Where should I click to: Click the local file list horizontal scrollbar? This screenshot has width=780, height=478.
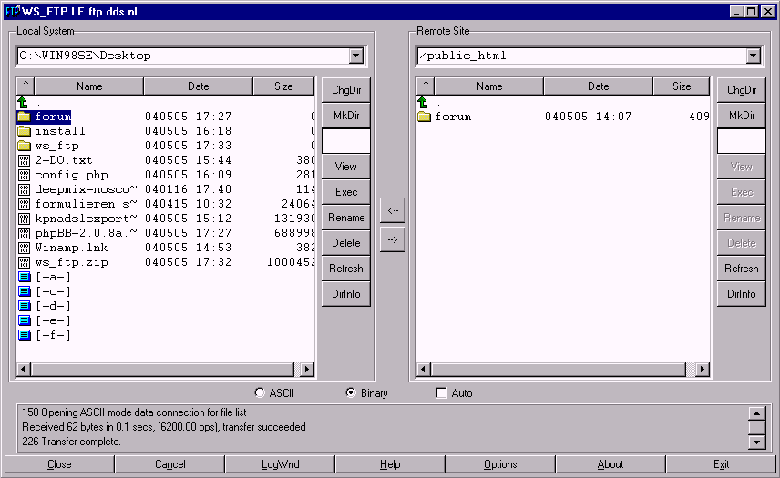pos(160,370)
